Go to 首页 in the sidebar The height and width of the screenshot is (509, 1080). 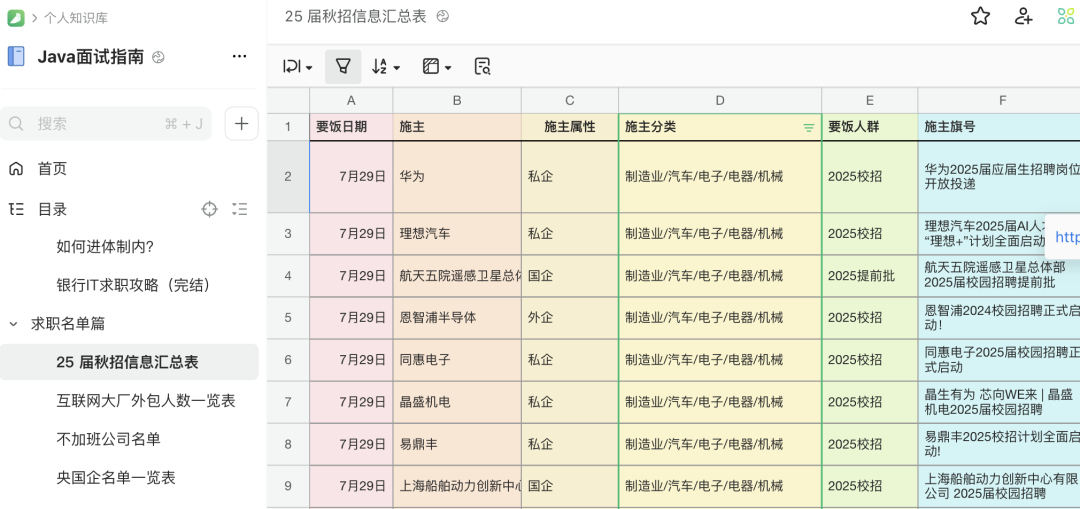click(x=52, y=169)
